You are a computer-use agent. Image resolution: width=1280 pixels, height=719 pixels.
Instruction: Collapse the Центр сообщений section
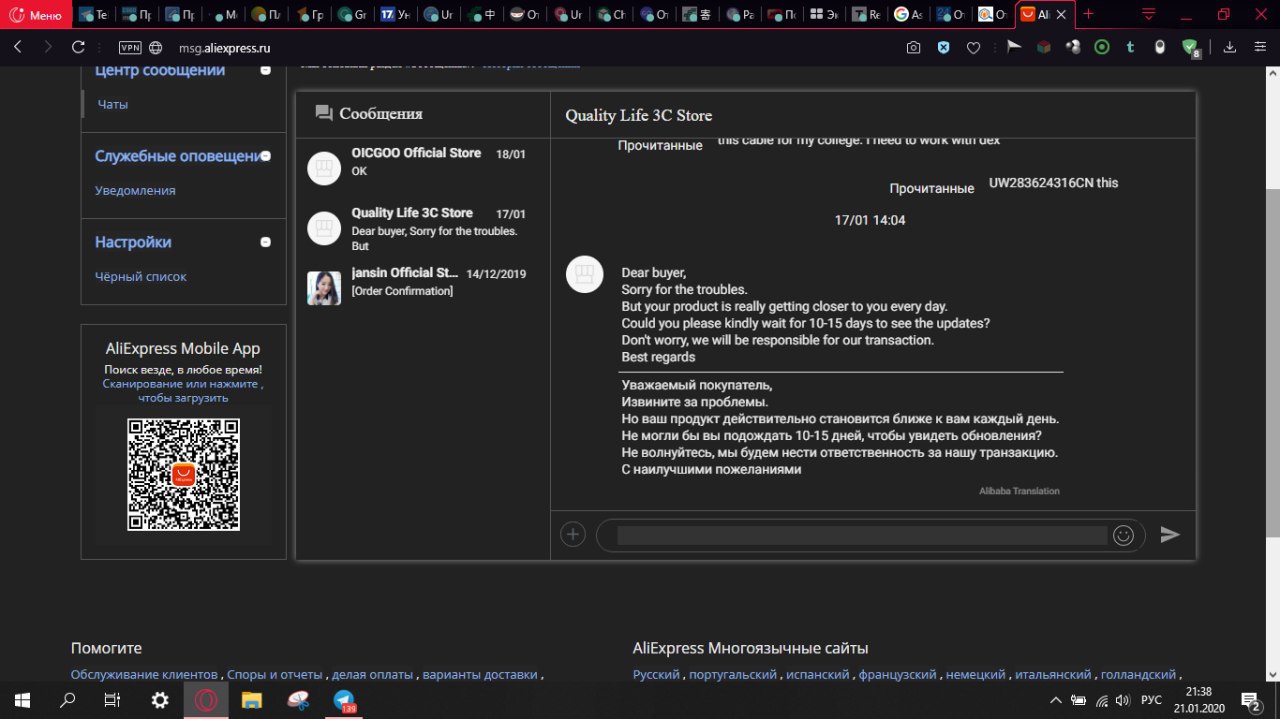click(x=265, y=70)
